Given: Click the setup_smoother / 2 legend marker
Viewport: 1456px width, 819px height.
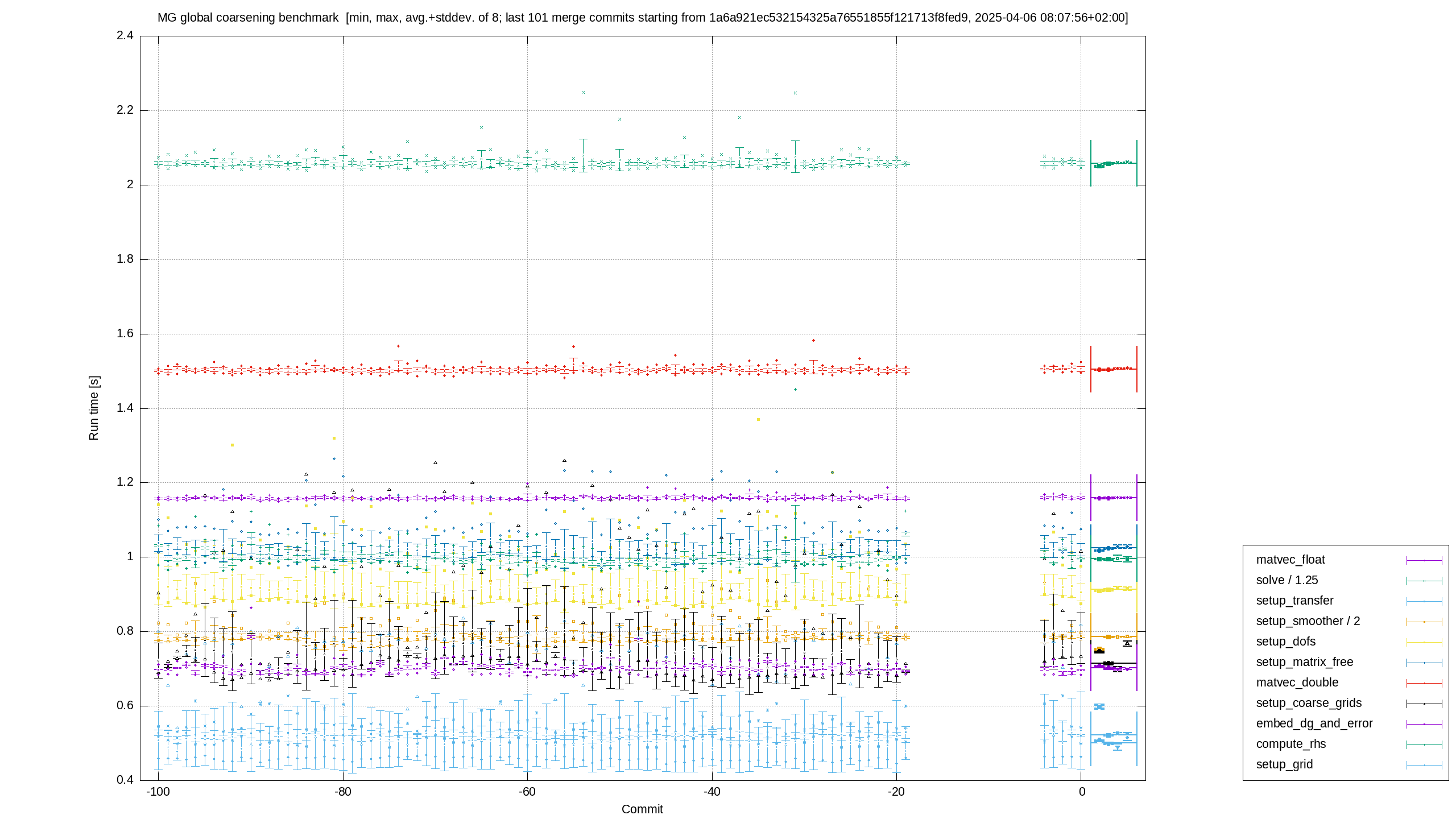Looking at the screenshot, I should (1424, 622).
